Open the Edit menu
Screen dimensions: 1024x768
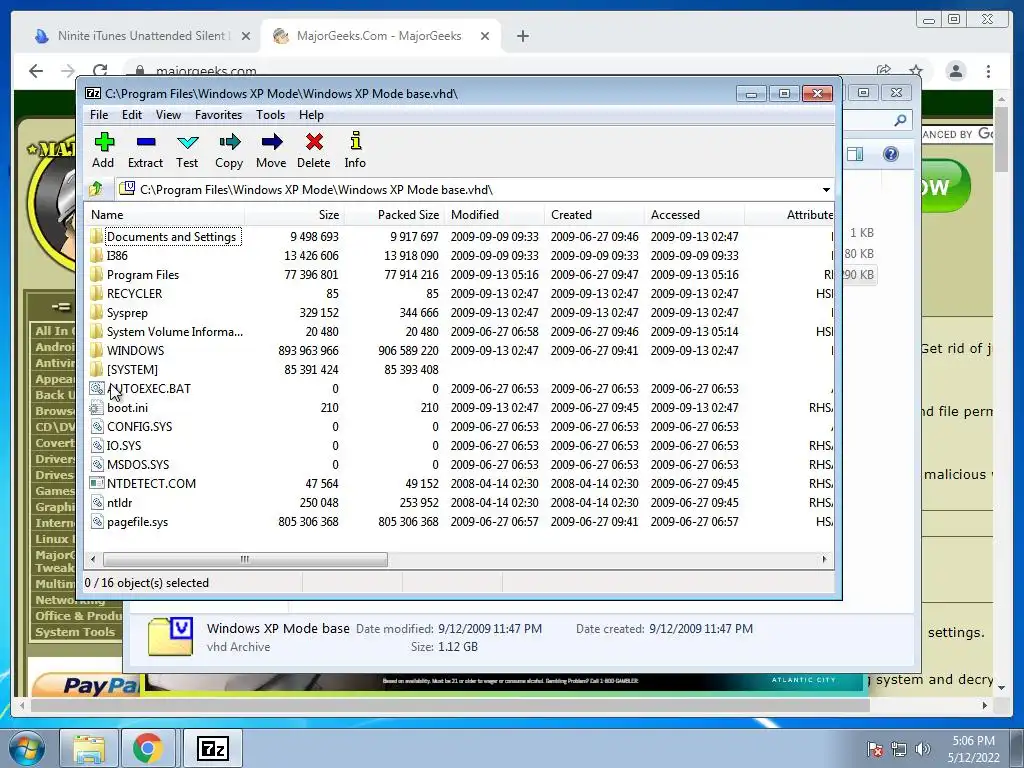click(132, 115)
